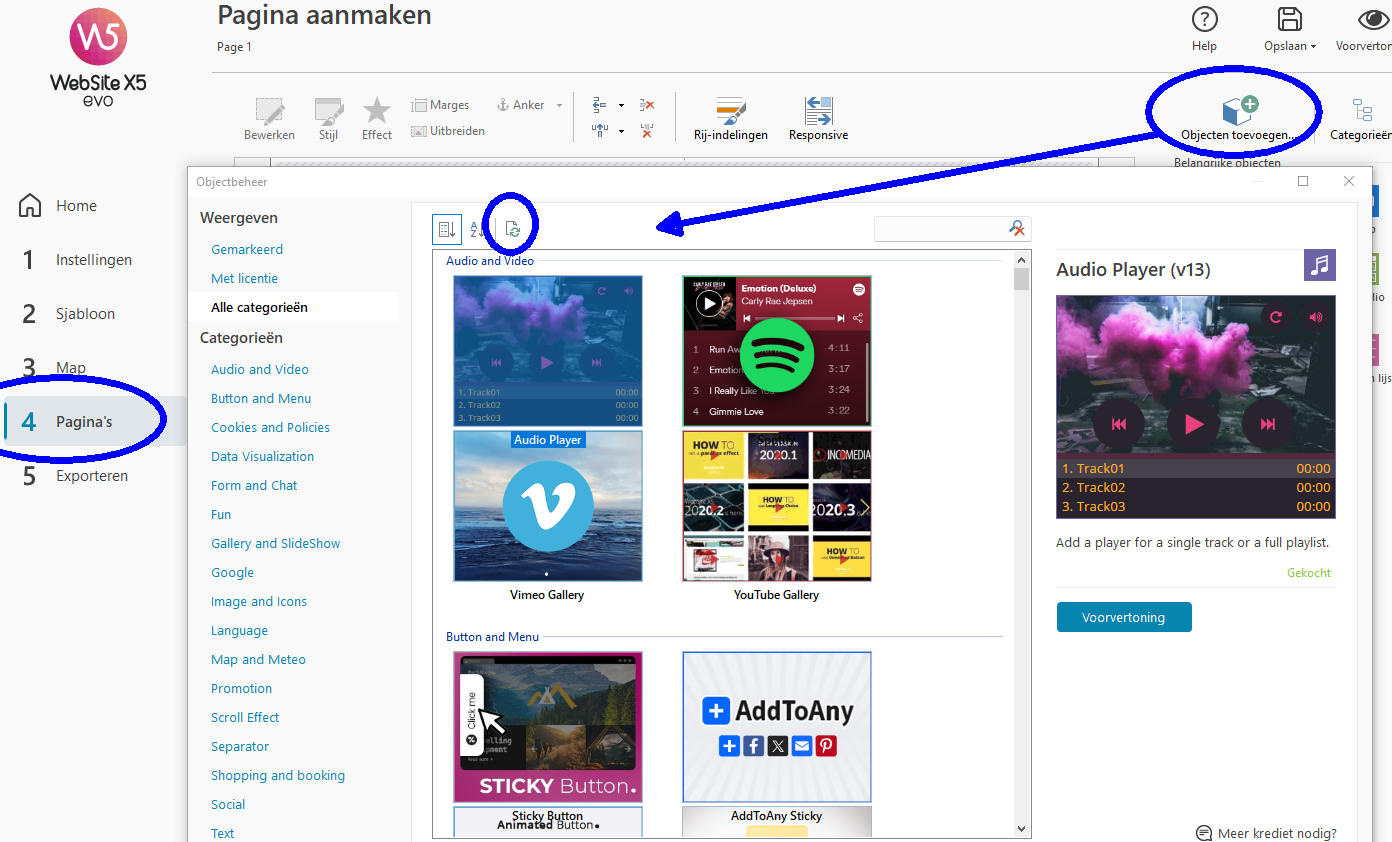Click the insert column icon

coord(600,131)
